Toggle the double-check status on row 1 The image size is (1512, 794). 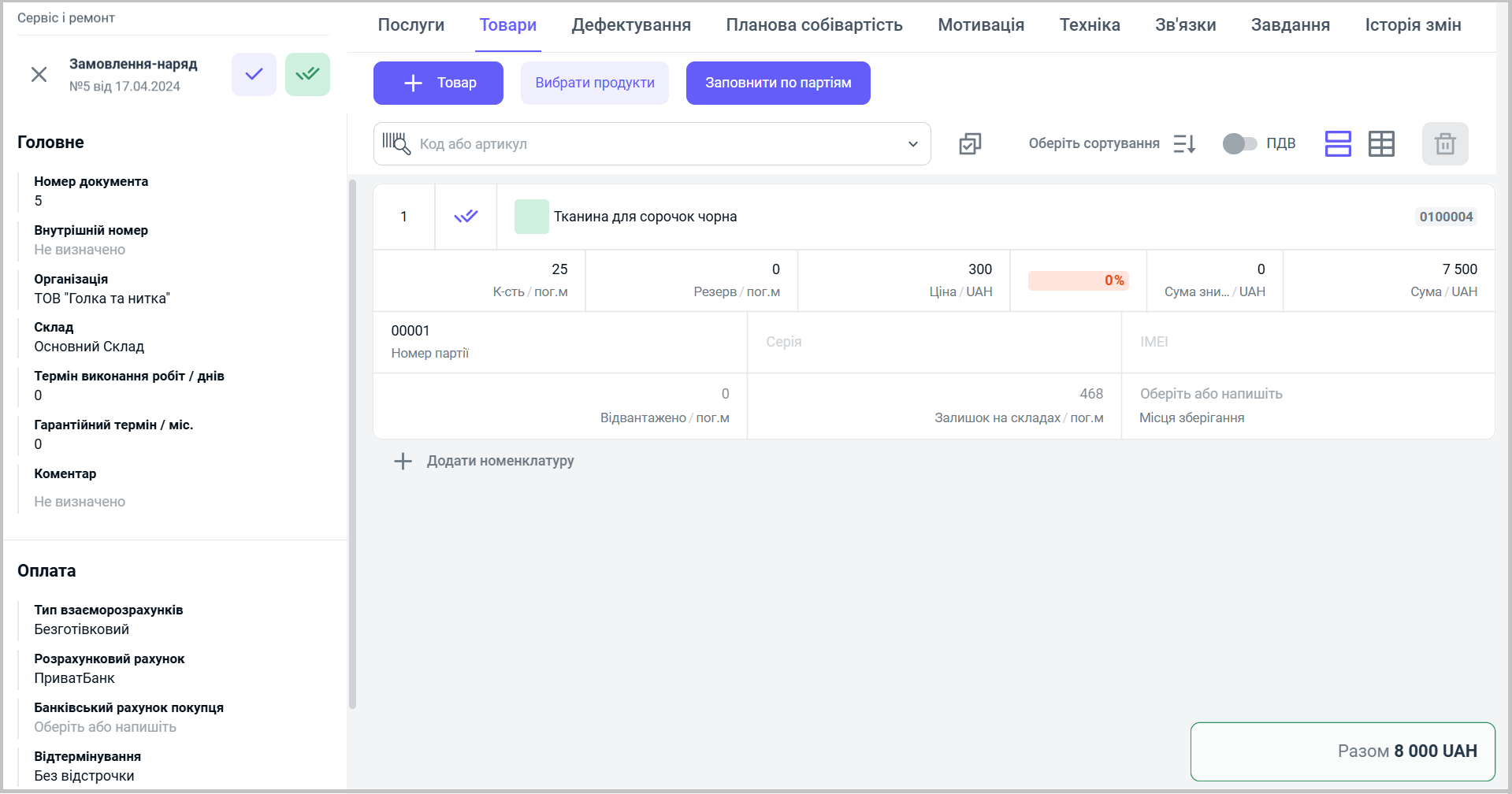pyautogui.click(x=466, y=217)
